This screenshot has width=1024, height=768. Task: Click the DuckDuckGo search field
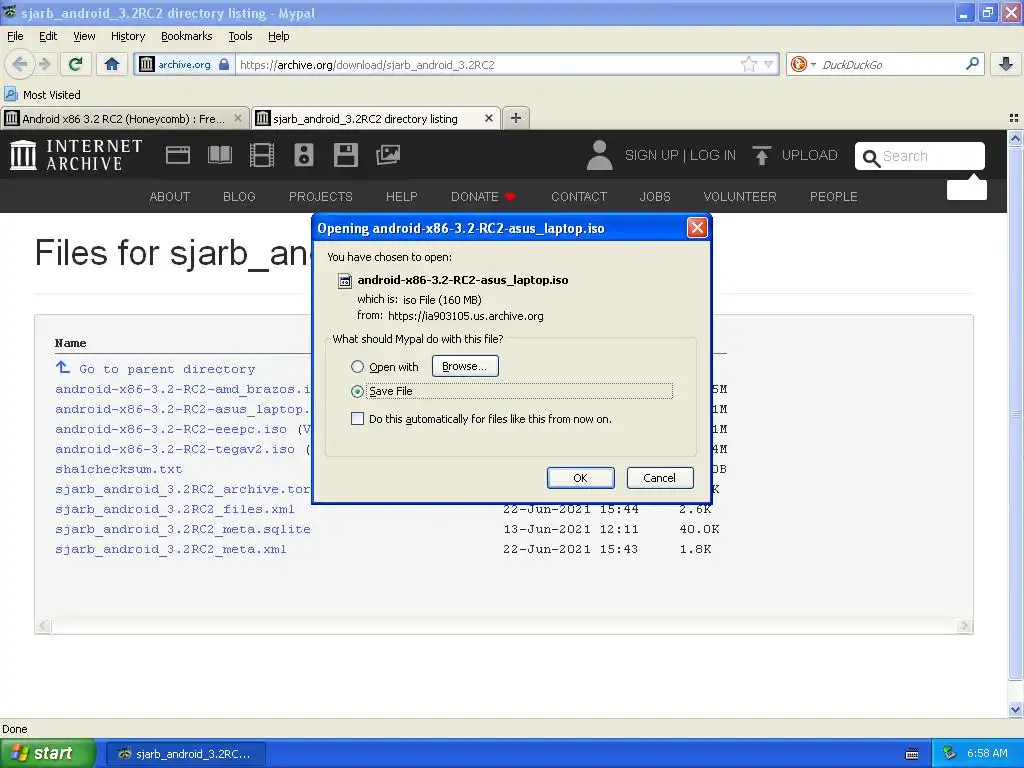click(x=890, y=64)
